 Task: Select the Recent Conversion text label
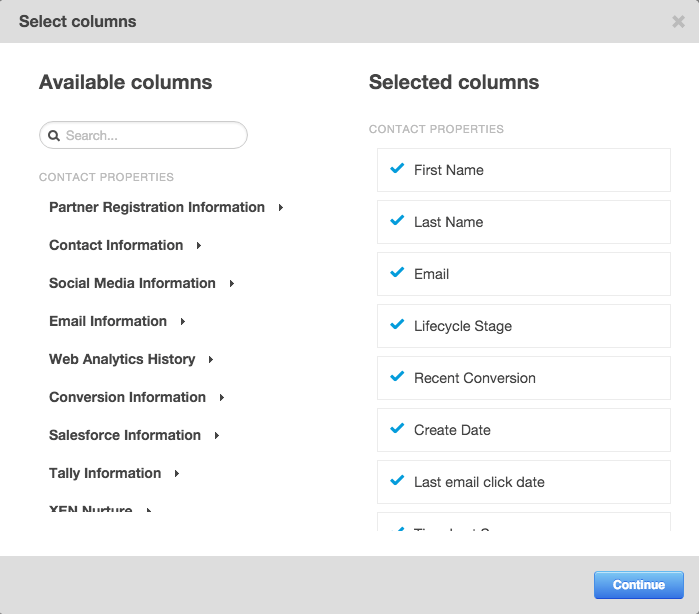475,378
